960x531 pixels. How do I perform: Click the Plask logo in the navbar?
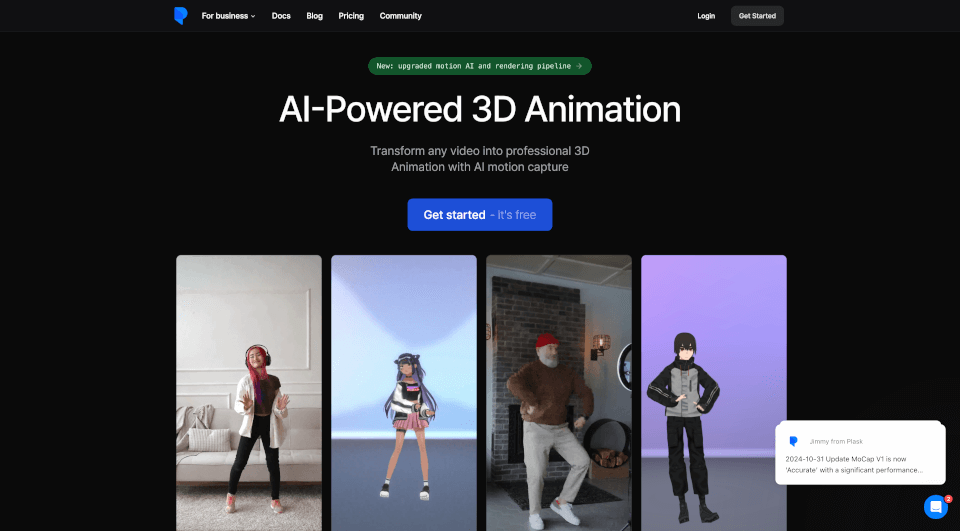[180, 16]
